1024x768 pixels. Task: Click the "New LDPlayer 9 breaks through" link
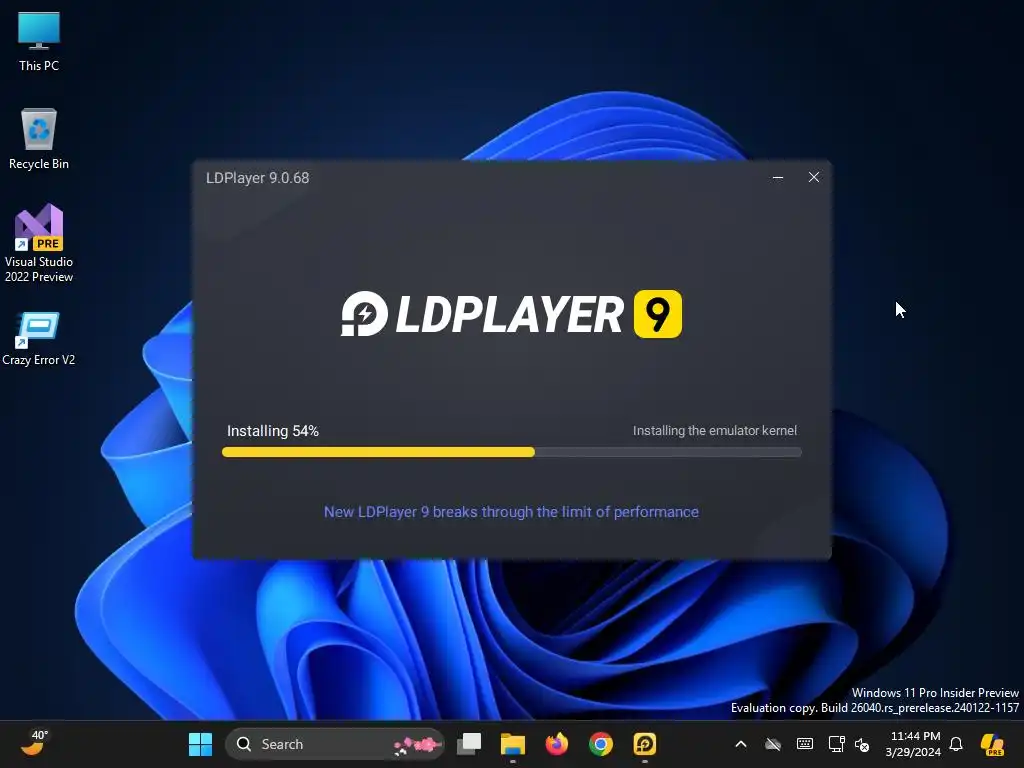[511, 512]
